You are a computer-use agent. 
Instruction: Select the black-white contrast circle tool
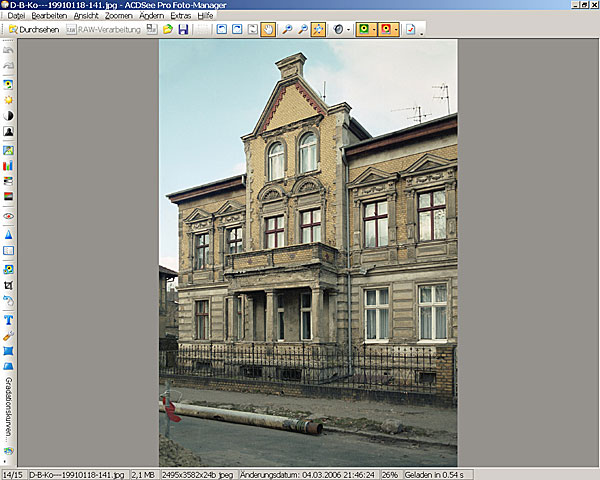(8, 115)
